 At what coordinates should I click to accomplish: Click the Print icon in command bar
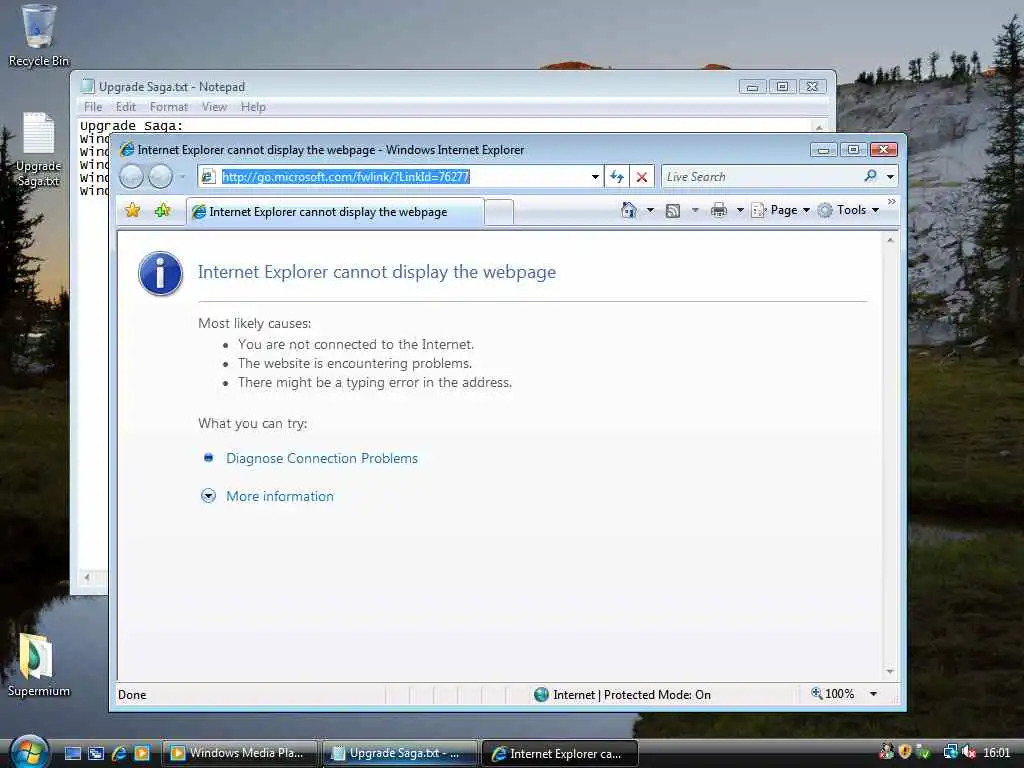[x=718, y=210]
